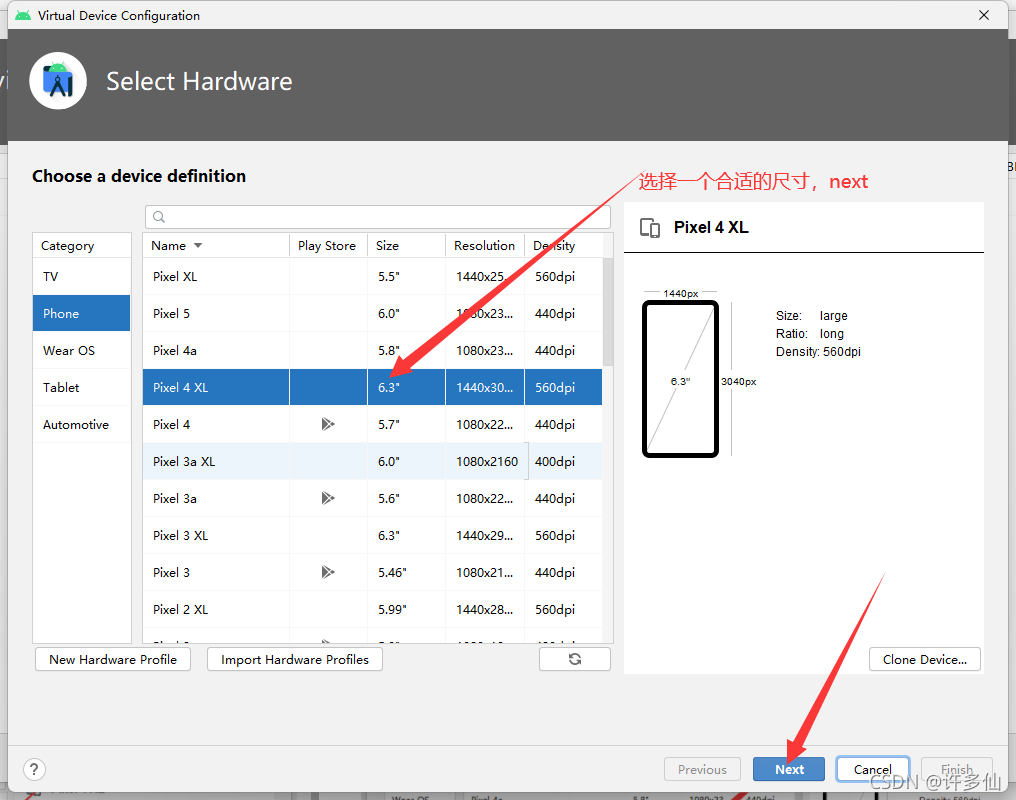The height and width of the screenshot is (800, 1016).
Task: Select the Pixel 3a device name
Action: (x=174, y=498)
